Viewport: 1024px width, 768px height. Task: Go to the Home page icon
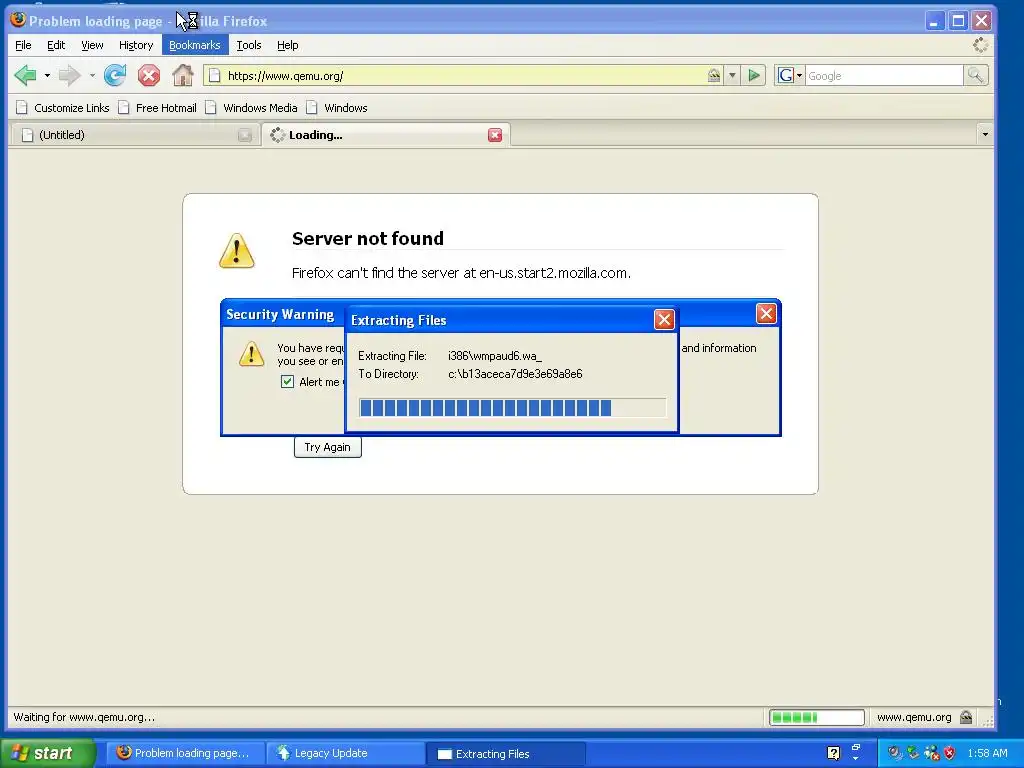pyautogui.click(x=183, y=76)
